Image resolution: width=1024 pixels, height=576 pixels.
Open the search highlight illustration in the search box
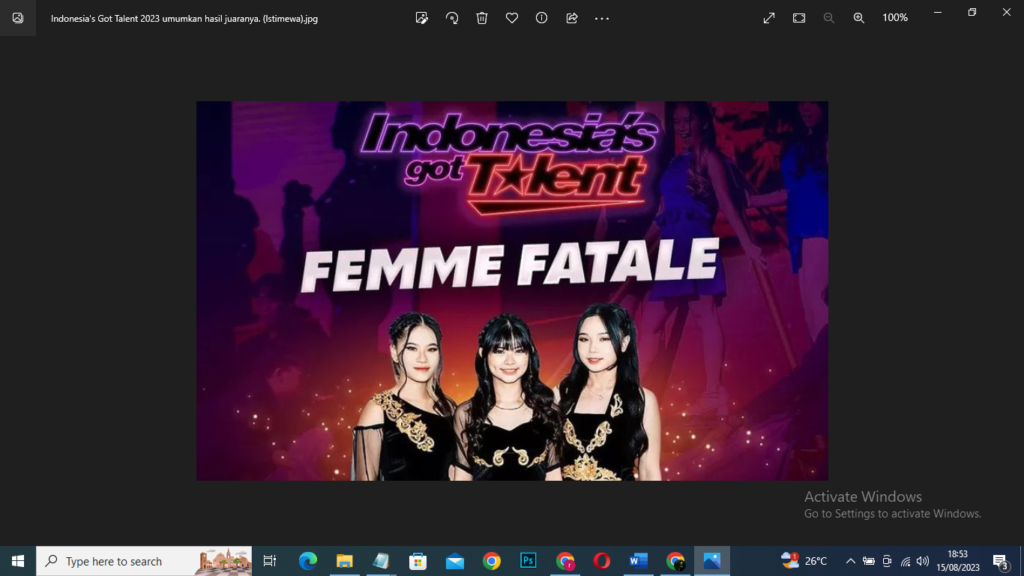click(224, 561)
